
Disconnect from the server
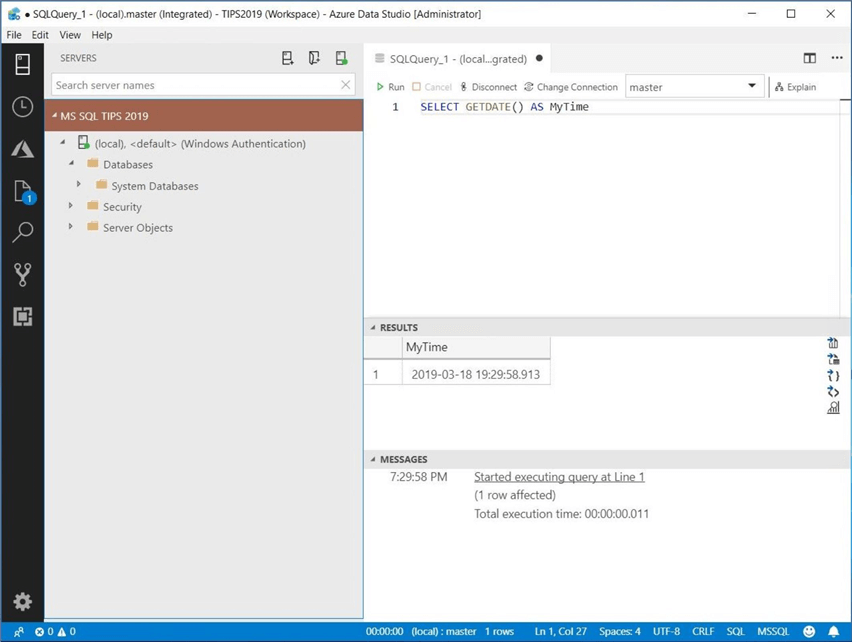point(488,87)
